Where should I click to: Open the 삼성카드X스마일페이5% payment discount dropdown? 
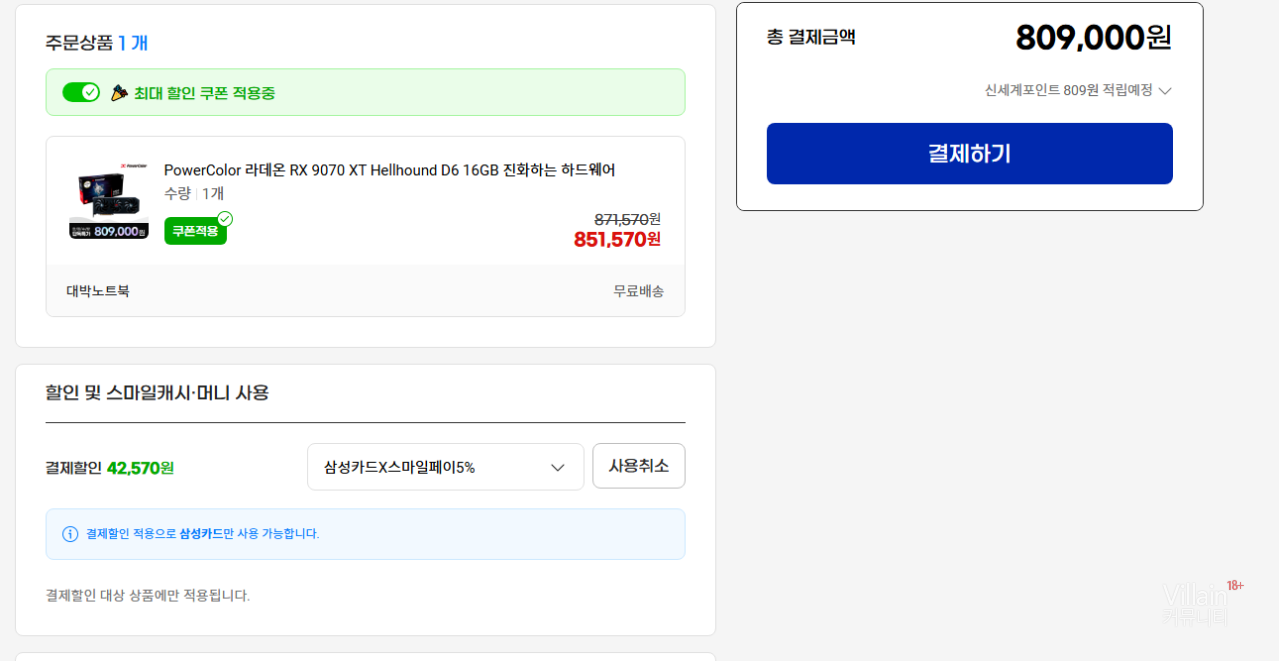(445, 467)
